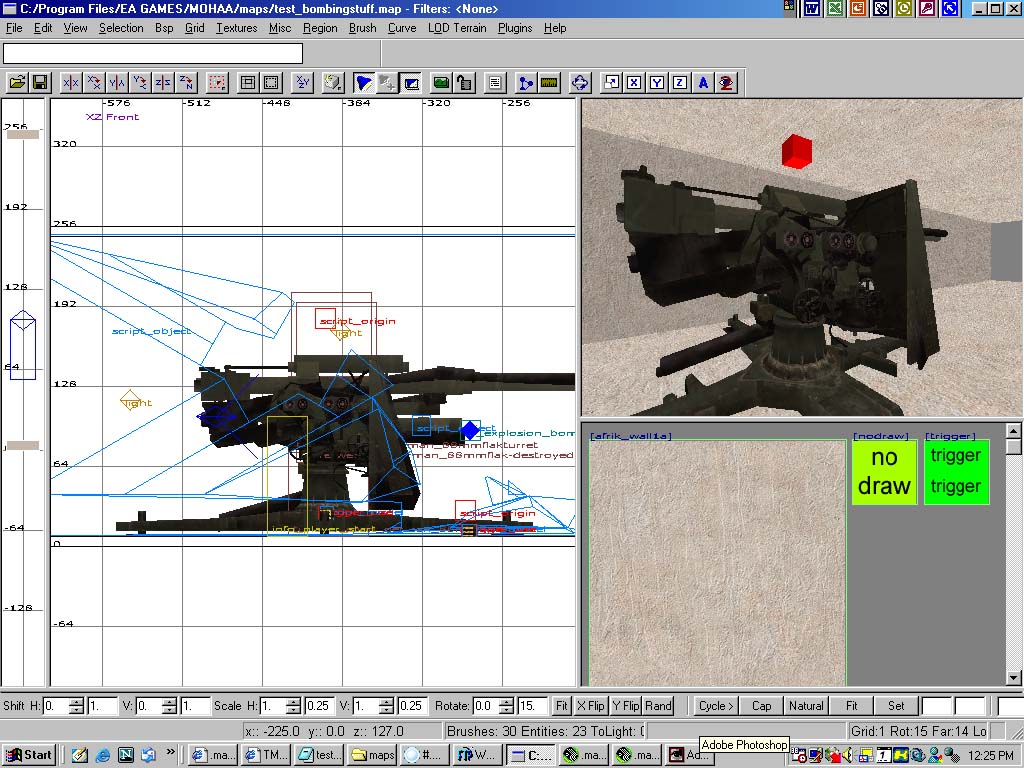Image resolution: width=1024 pixels, height=768 pixels.
Task: Increase the Shift H spinner value
Action: pos(77,701)
